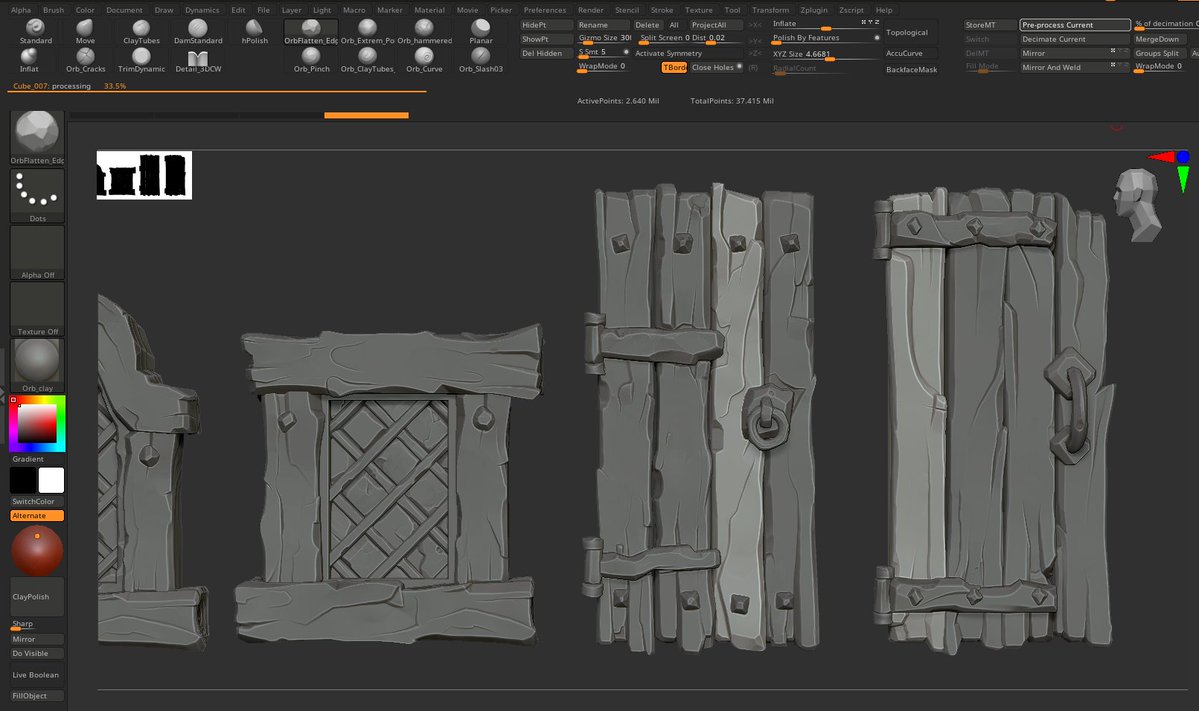Toggle Live Boolean mode

[36, 675]
